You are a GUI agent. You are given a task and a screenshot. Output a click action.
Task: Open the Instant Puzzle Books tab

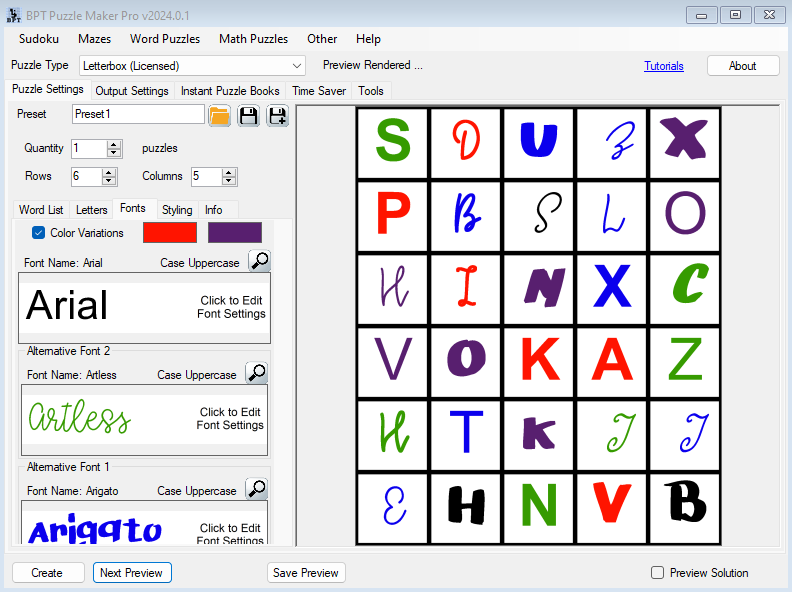(230, 91)
